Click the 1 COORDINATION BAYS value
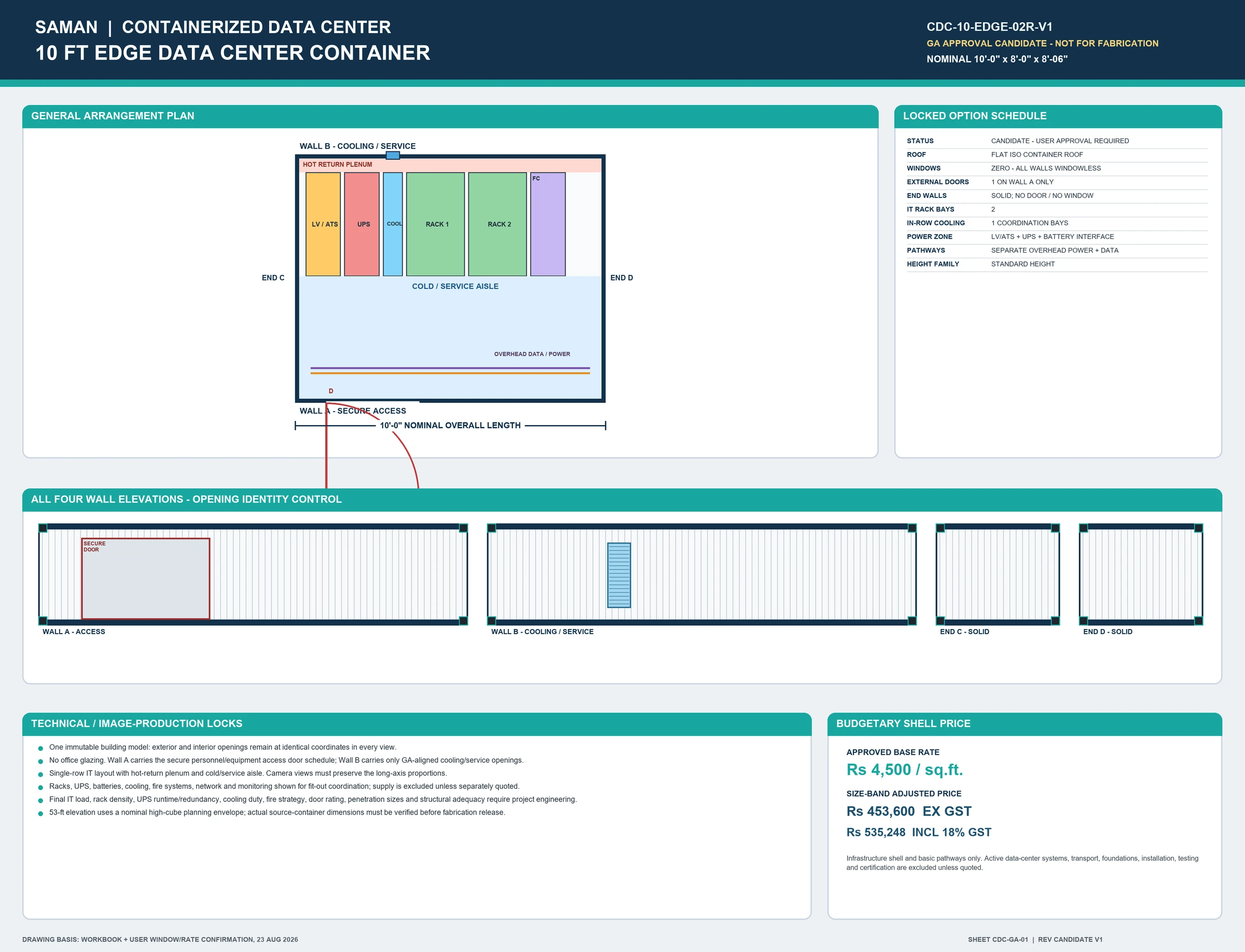1245x952 pixels. click(1030, 222)
